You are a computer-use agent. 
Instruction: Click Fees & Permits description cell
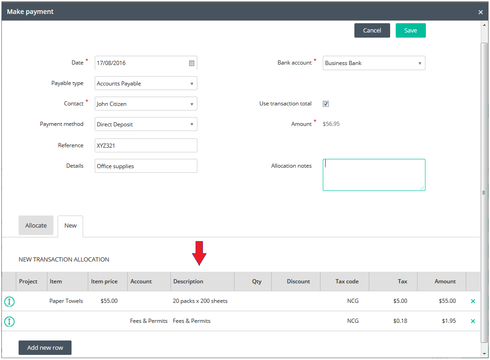click(191, 321)
